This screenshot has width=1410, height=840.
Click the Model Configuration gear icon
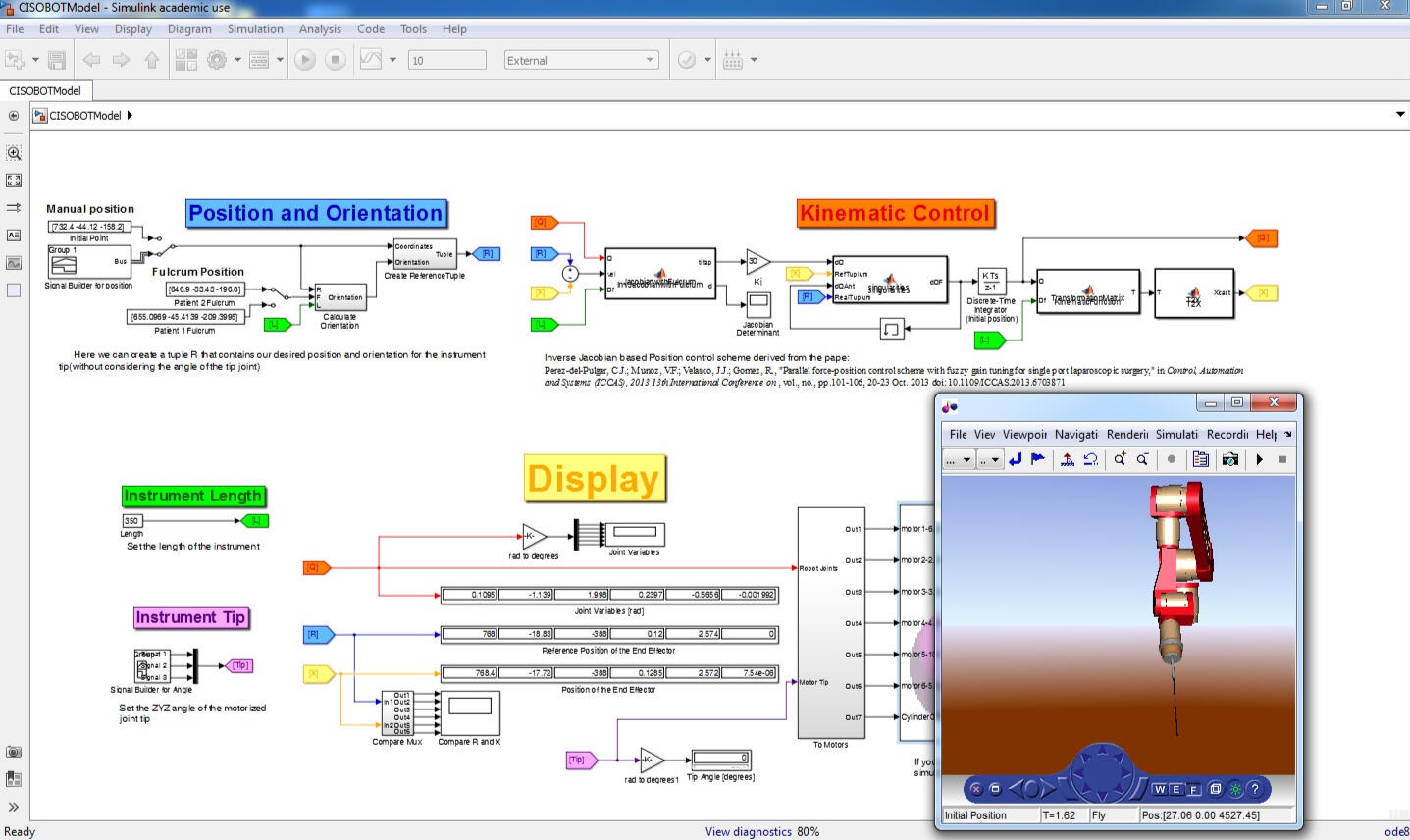pos(217,60)
